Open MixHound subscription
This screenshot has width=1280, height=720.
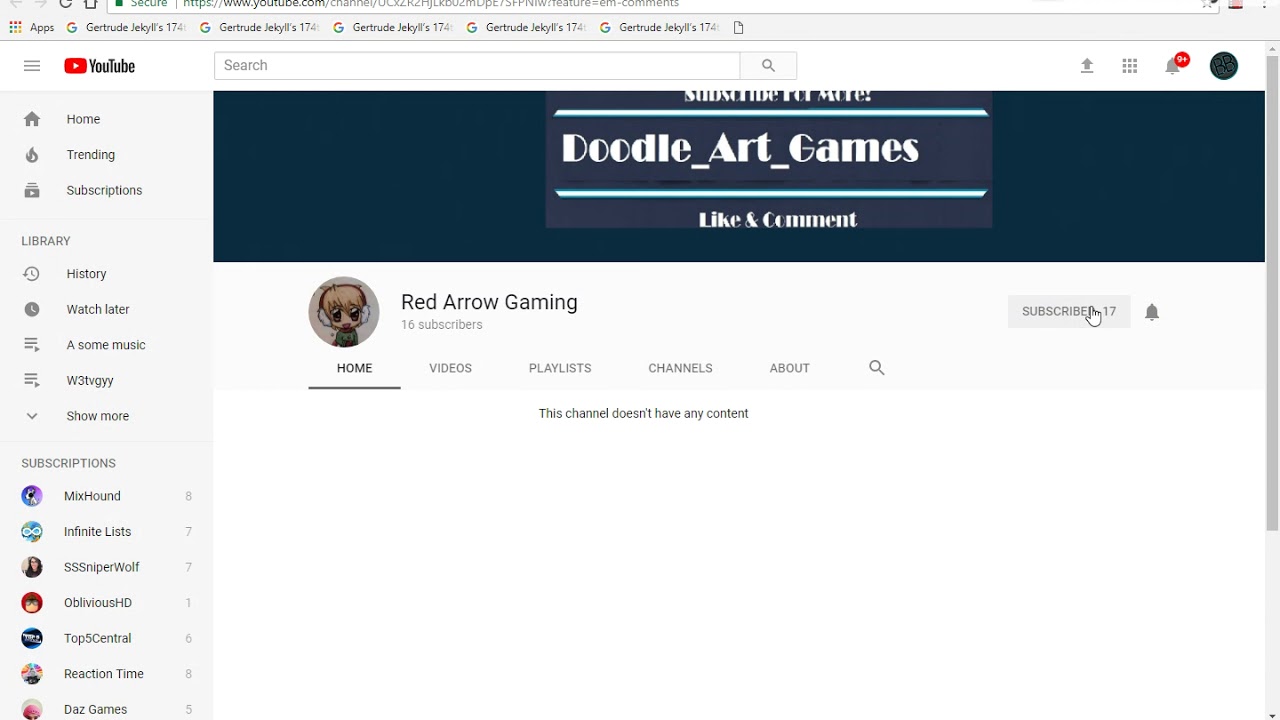[106, 496]
